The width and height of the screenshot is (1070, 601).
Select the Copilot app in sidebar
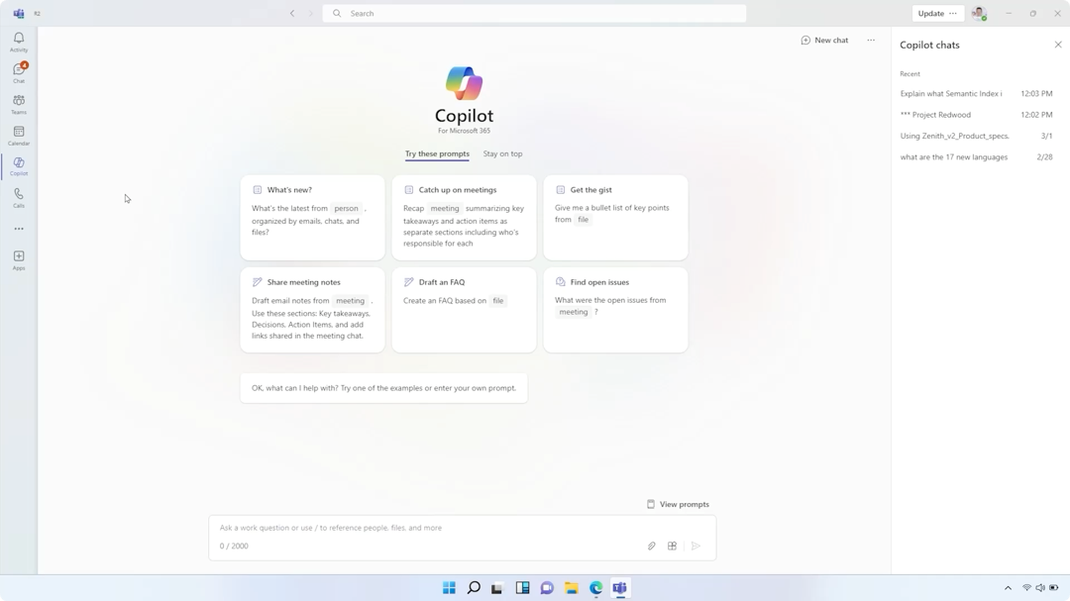click(18, 166)
